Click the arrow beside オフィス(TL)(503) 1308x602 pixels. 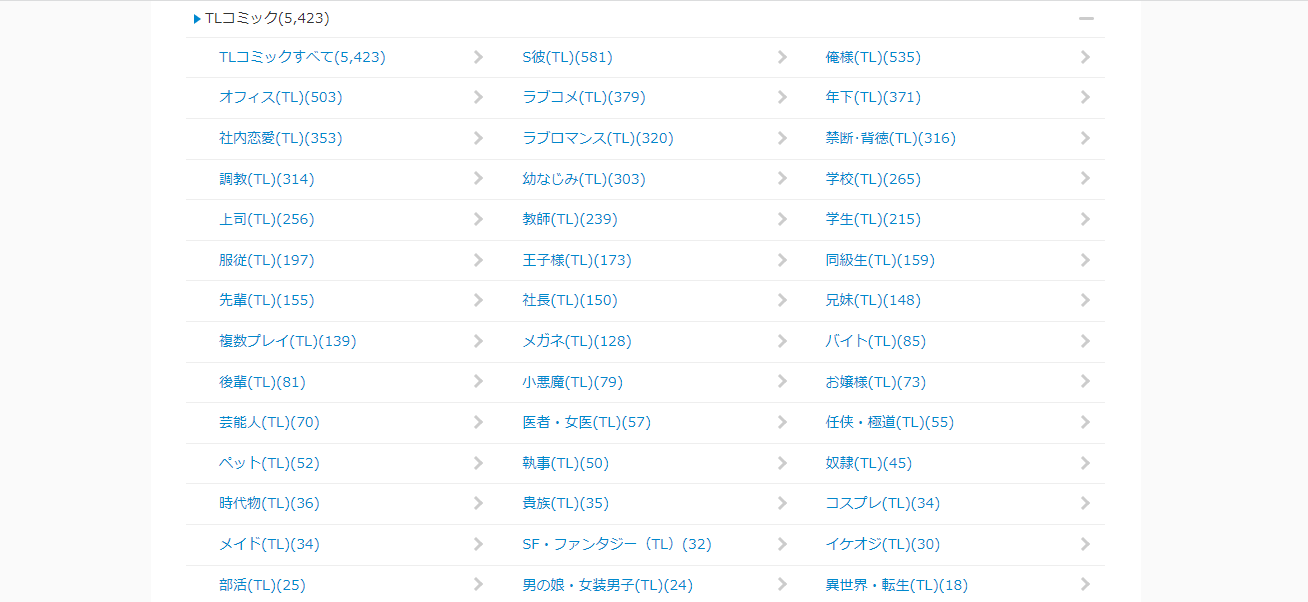pyautogui.click(x=478, y=98)
